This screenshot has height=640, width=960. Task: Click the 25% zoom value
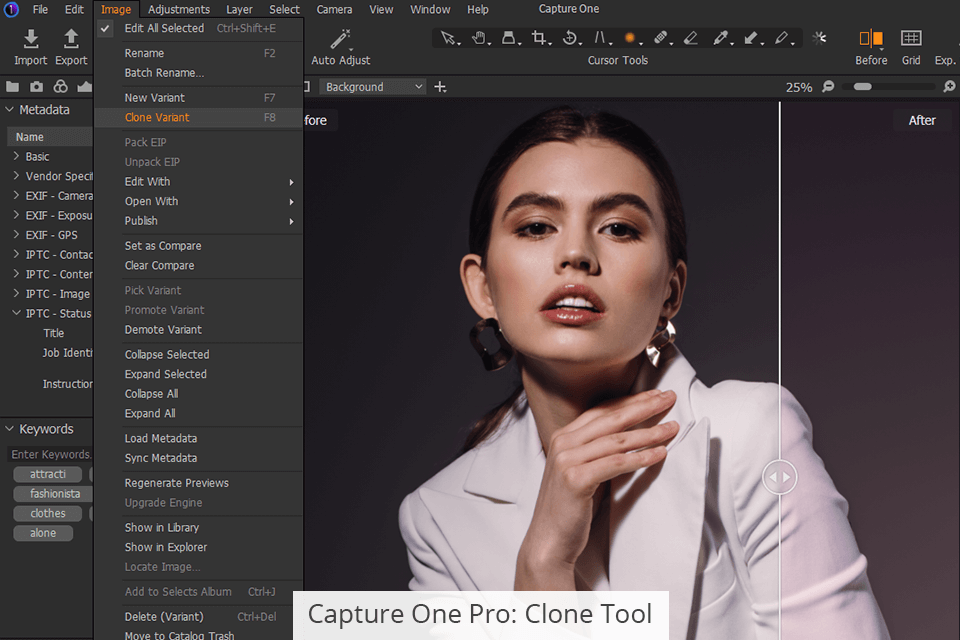point(799,87)
